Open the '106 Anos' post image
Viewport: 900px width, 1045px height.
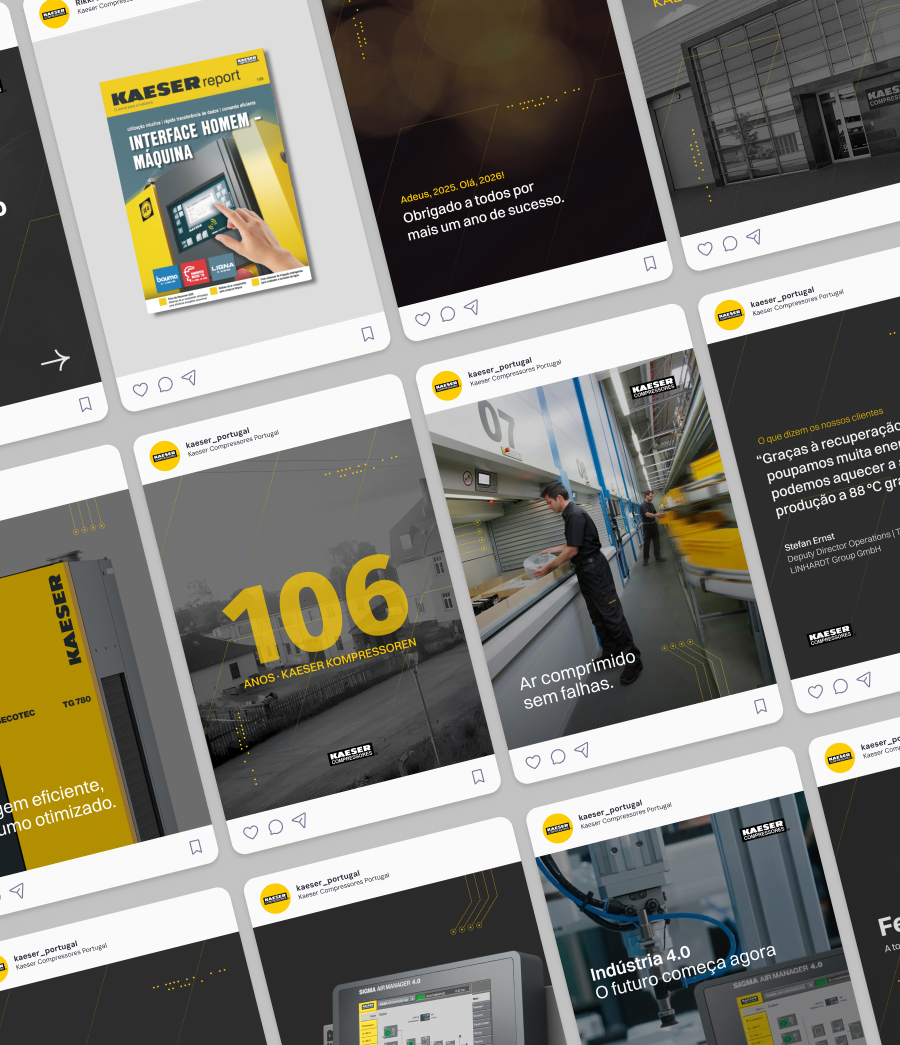[x=319, y=619]
